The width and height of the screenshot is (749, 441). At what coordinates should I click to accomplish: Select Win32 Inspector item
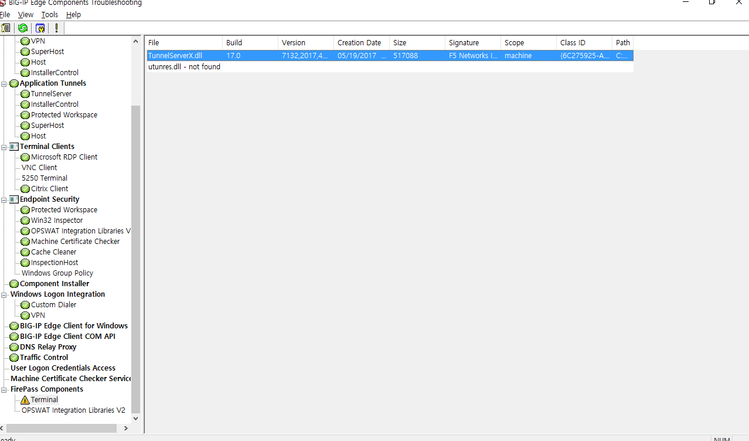click(56, 220)
